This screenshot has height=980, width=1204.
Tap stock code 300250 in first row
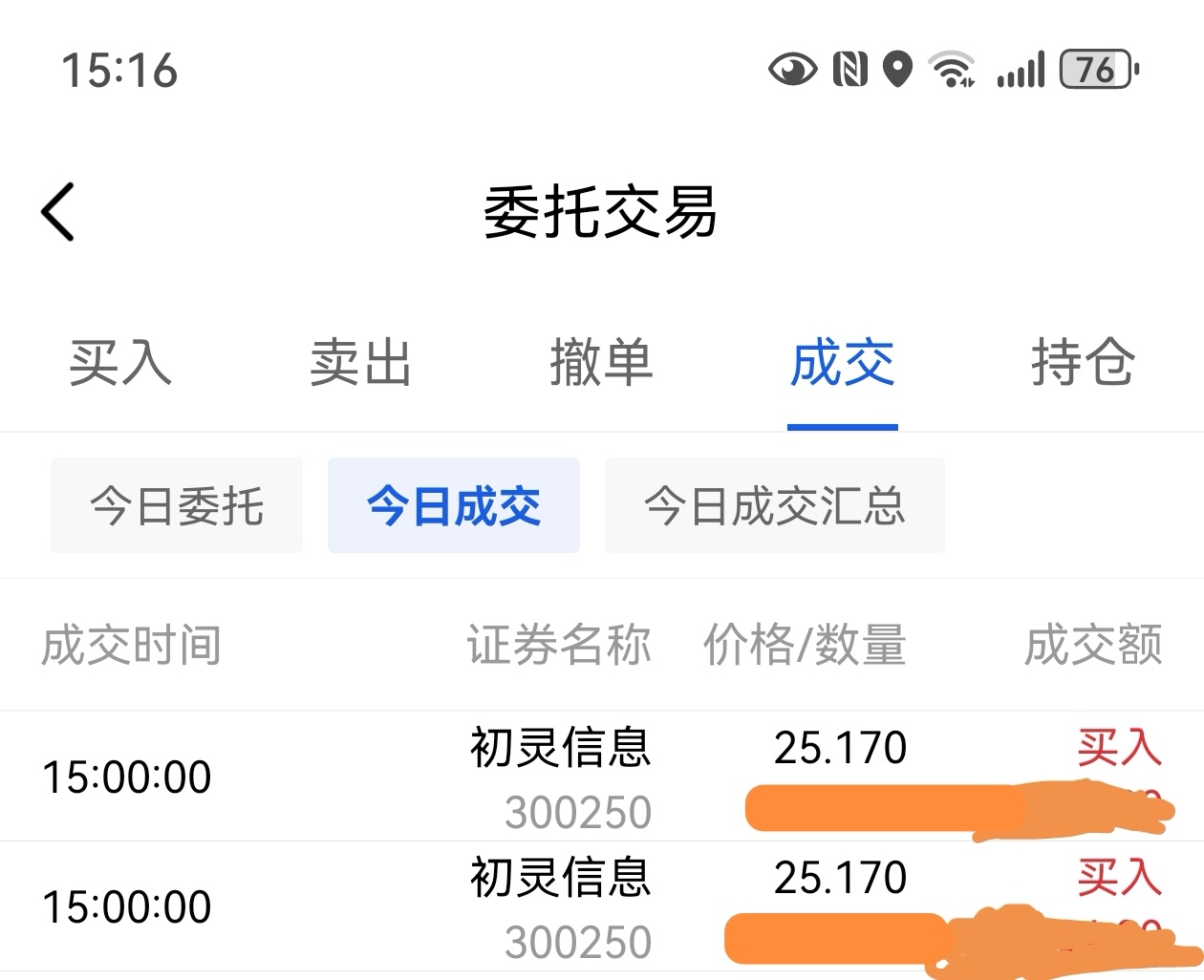(578, 813)
